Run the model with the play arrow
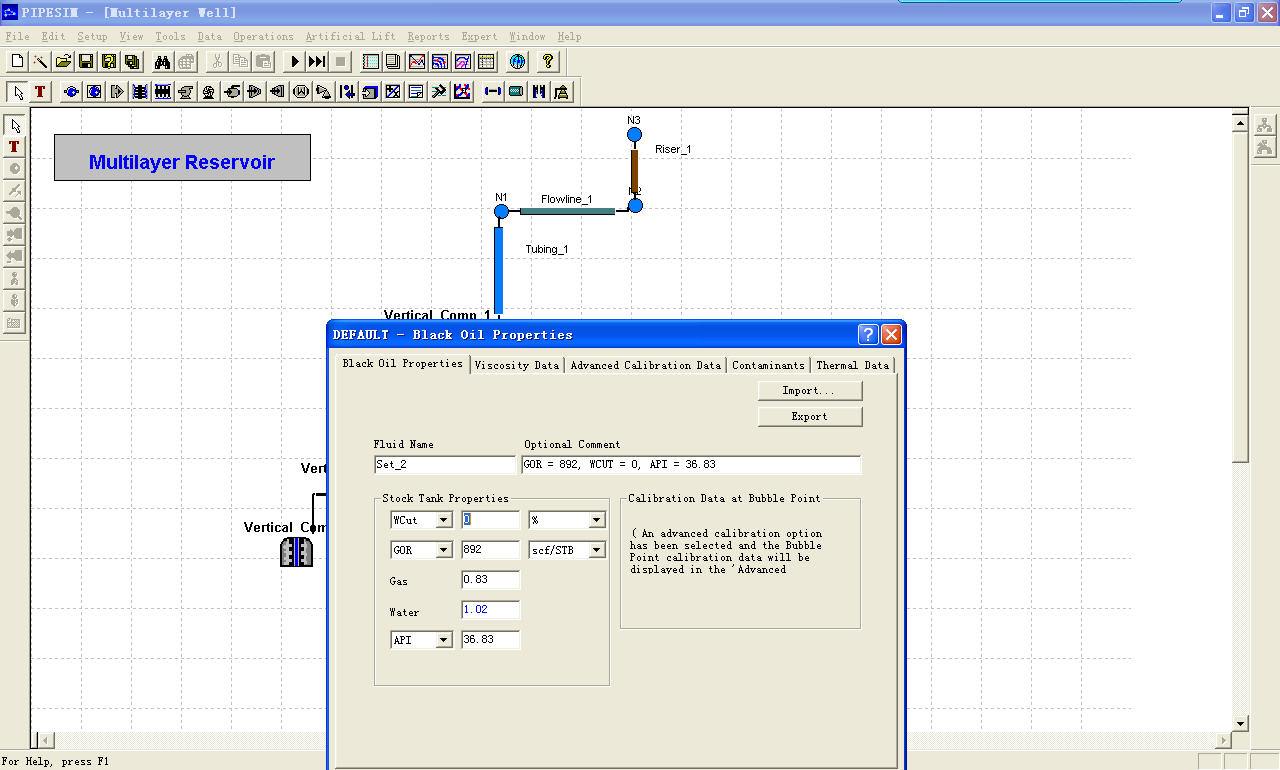This screenshot has width=1280, height=770. coord(295,61)
